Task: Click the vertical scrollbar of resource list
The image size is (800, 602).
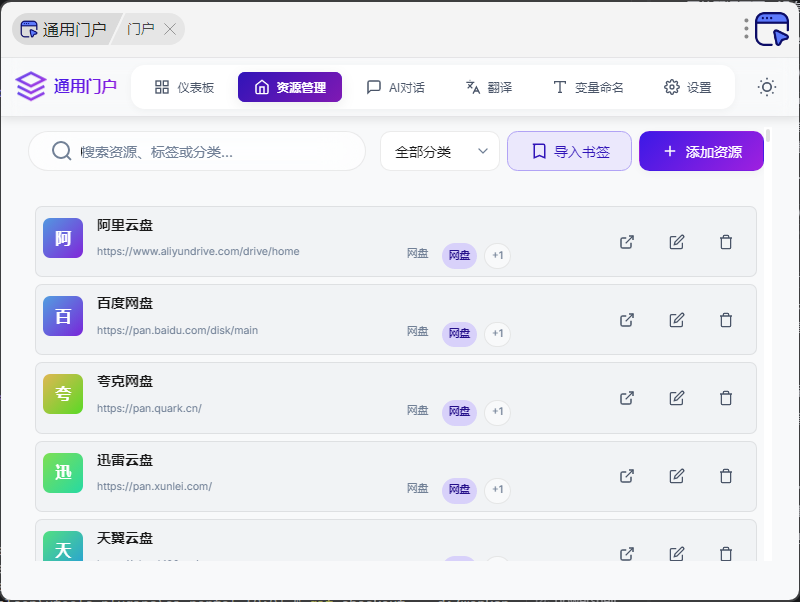Action: pyautogui.click(x=767, y=300)
